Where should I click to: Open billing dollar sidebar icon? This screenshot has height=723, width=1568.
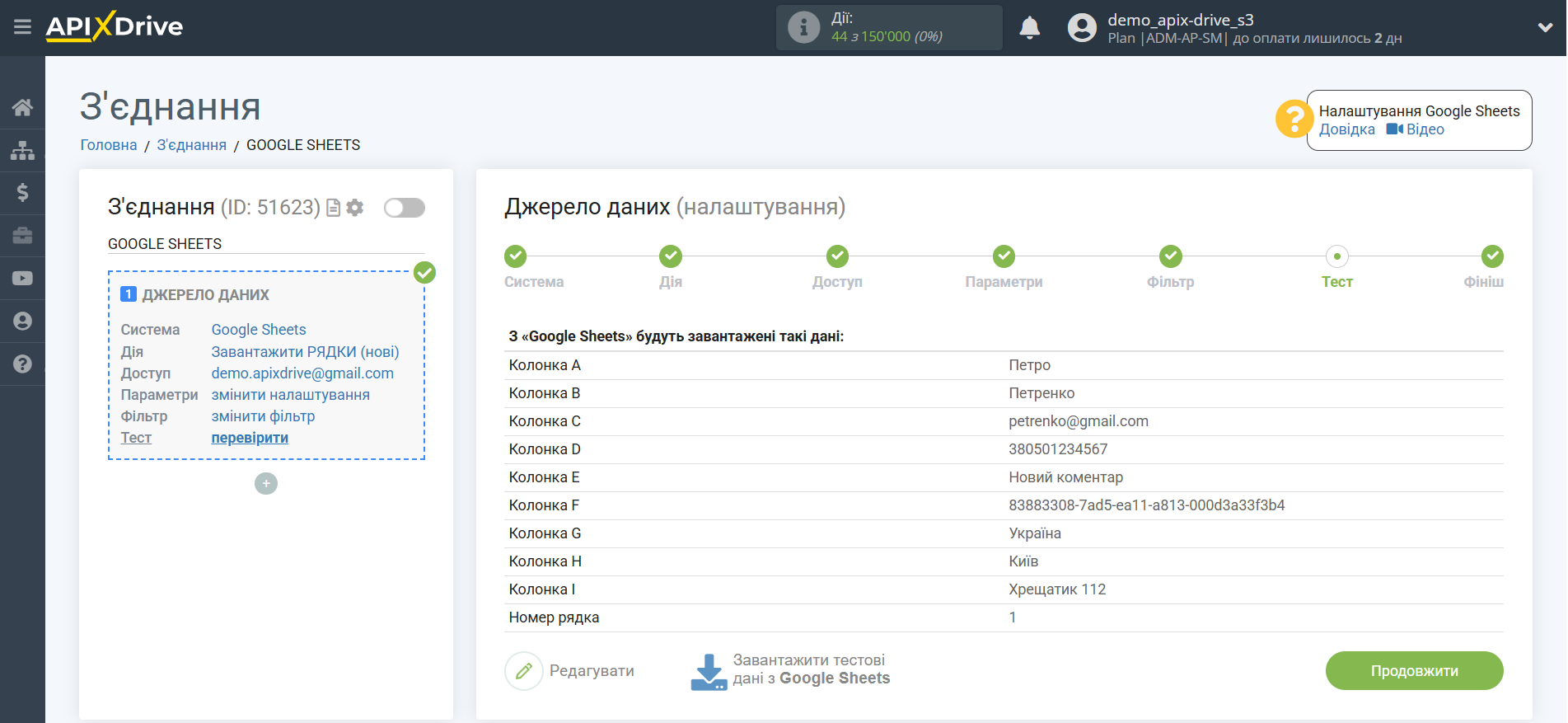(x=22, y=193)
